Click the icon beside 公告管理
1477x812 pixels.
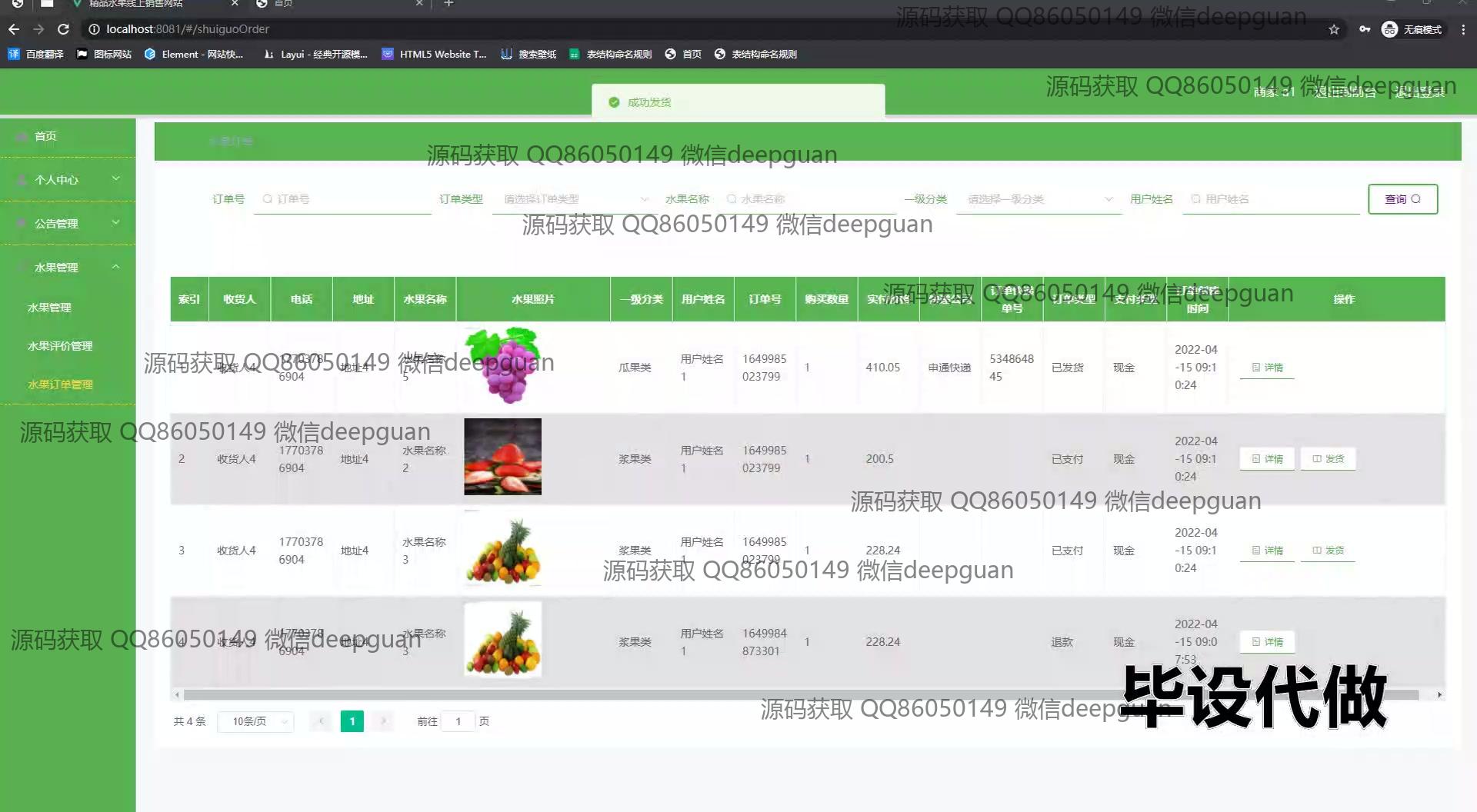click(x=22, y=224)
